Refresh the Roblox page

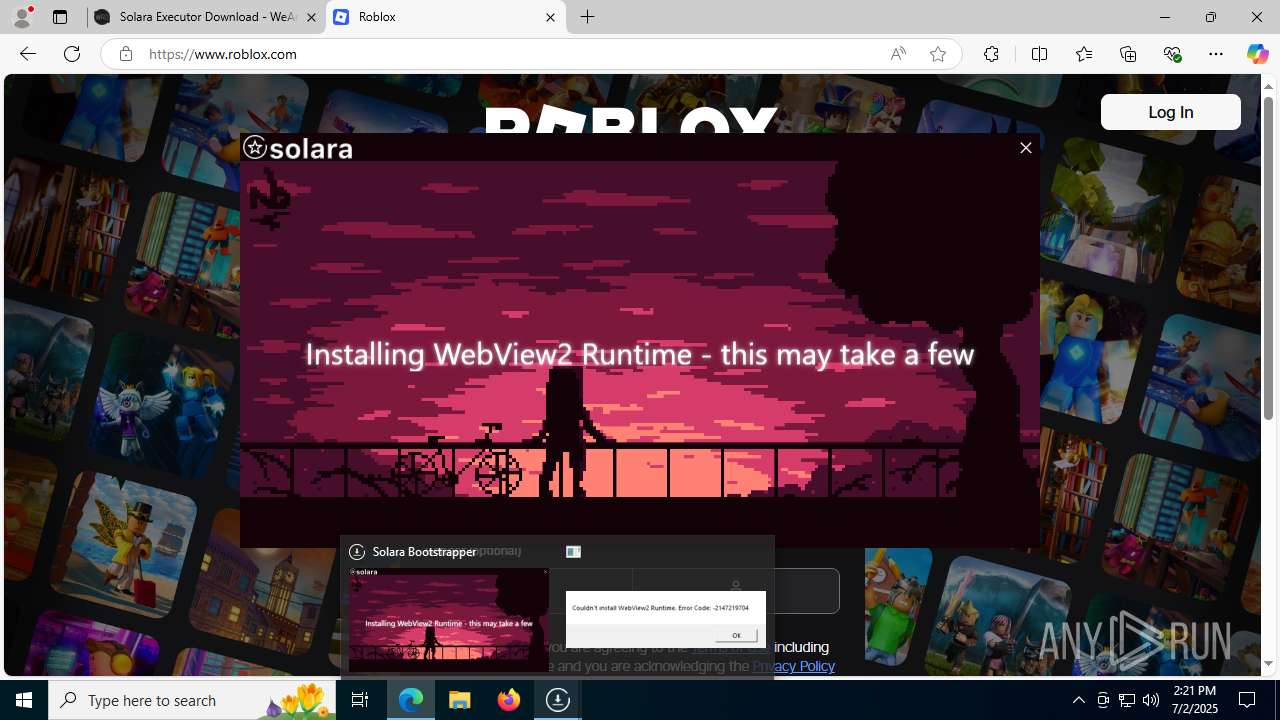point(72,54)
